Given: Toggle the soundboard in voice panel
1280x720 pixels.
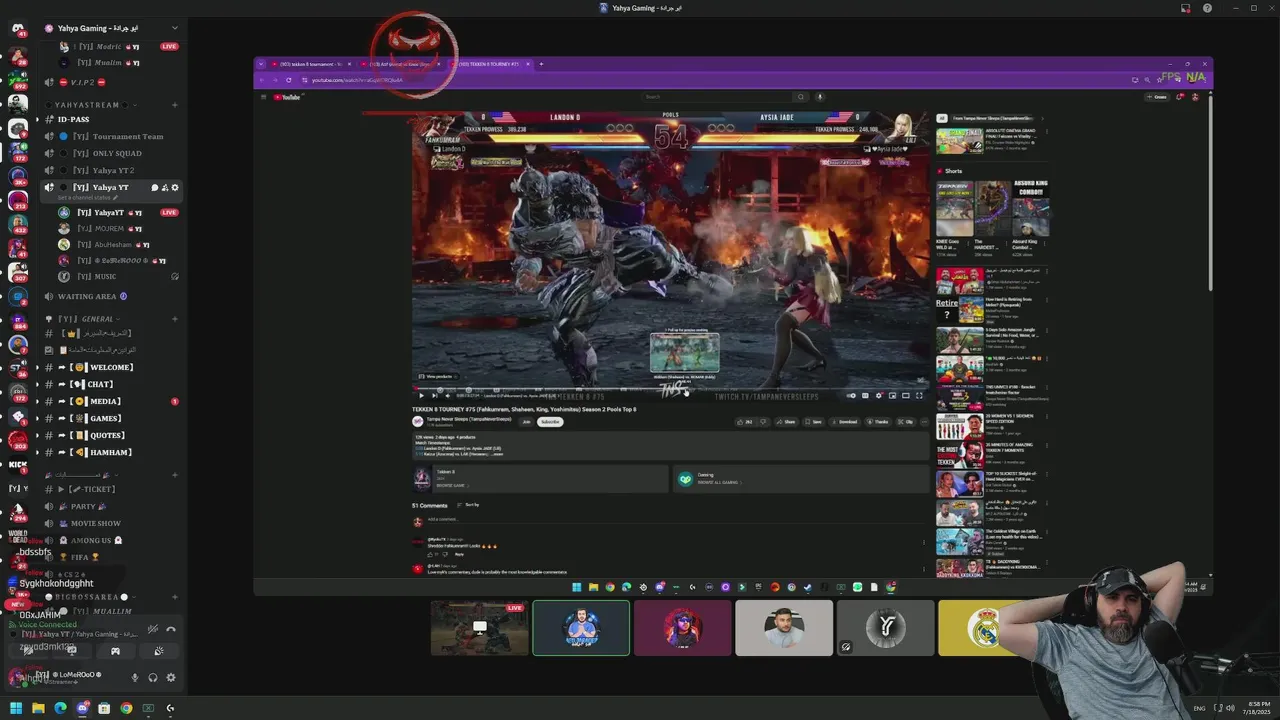Looking at the screenshot, I should [159, 651].
